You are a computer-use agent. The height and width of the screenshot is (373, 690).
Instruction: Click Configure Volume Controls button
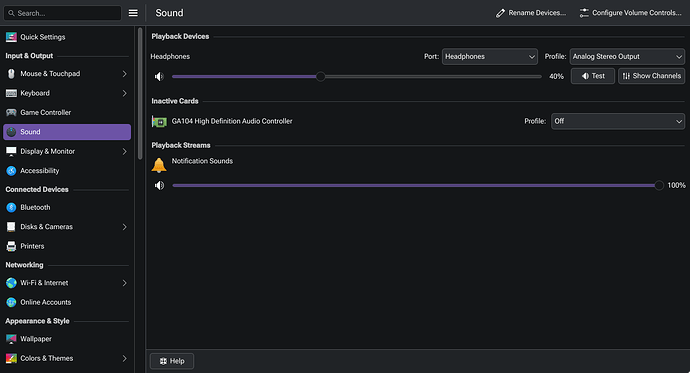click(x=630, y=13)
